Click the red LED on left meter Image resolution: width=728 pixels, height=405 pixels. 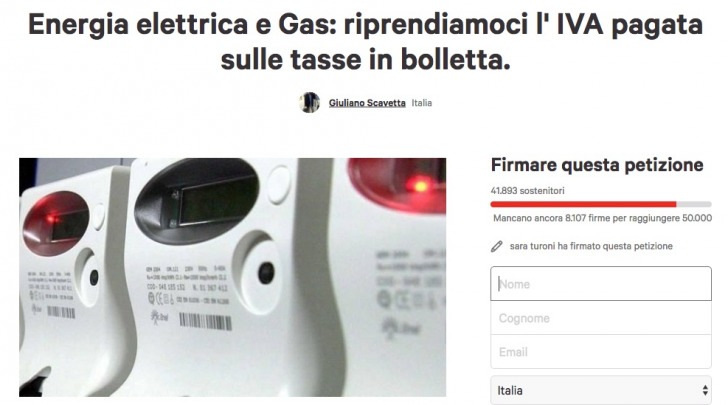pos(52,217)
